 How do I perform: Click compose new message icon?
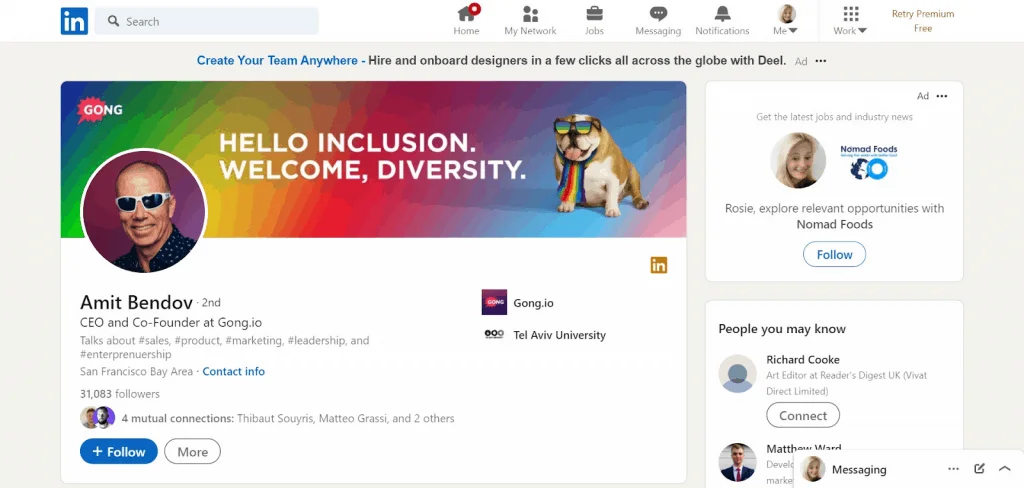click(x=980, y=468)
